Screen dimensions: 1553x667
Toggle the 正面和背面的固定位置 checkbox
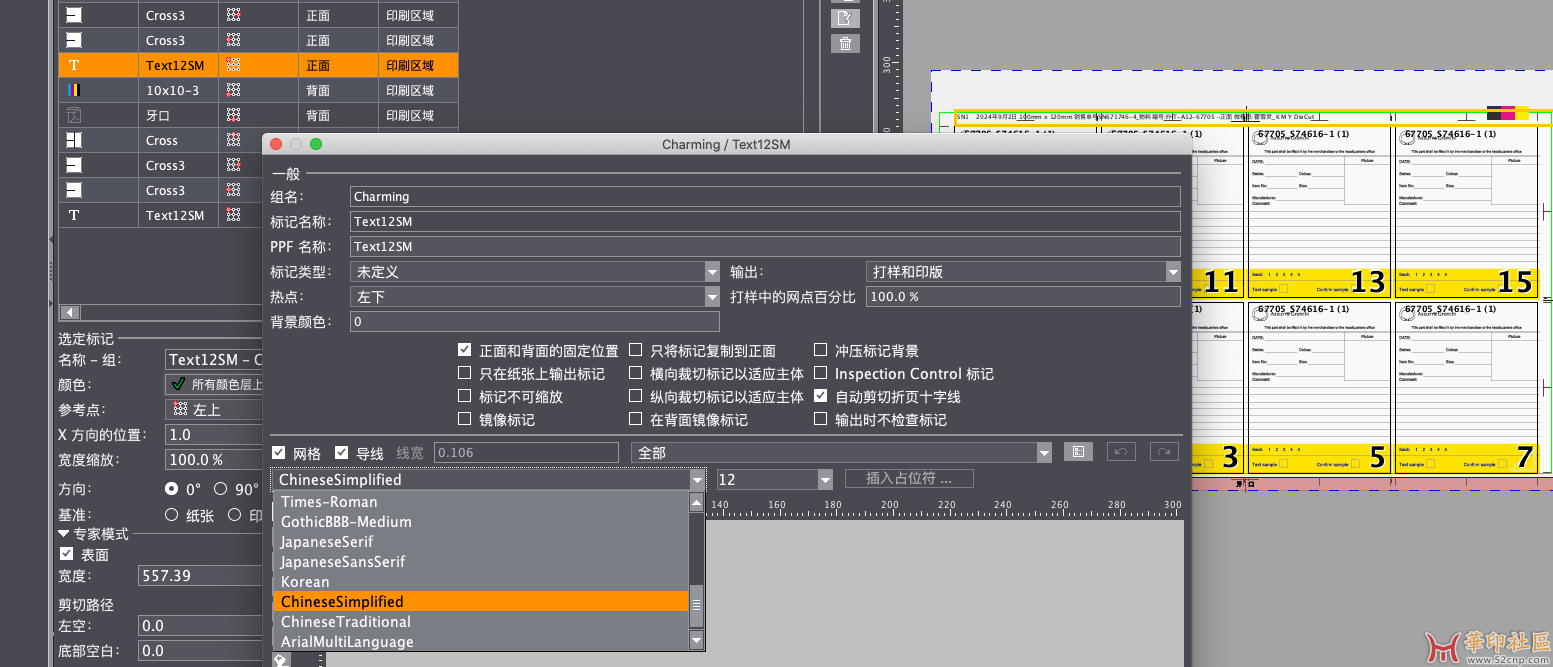[464, 350]
